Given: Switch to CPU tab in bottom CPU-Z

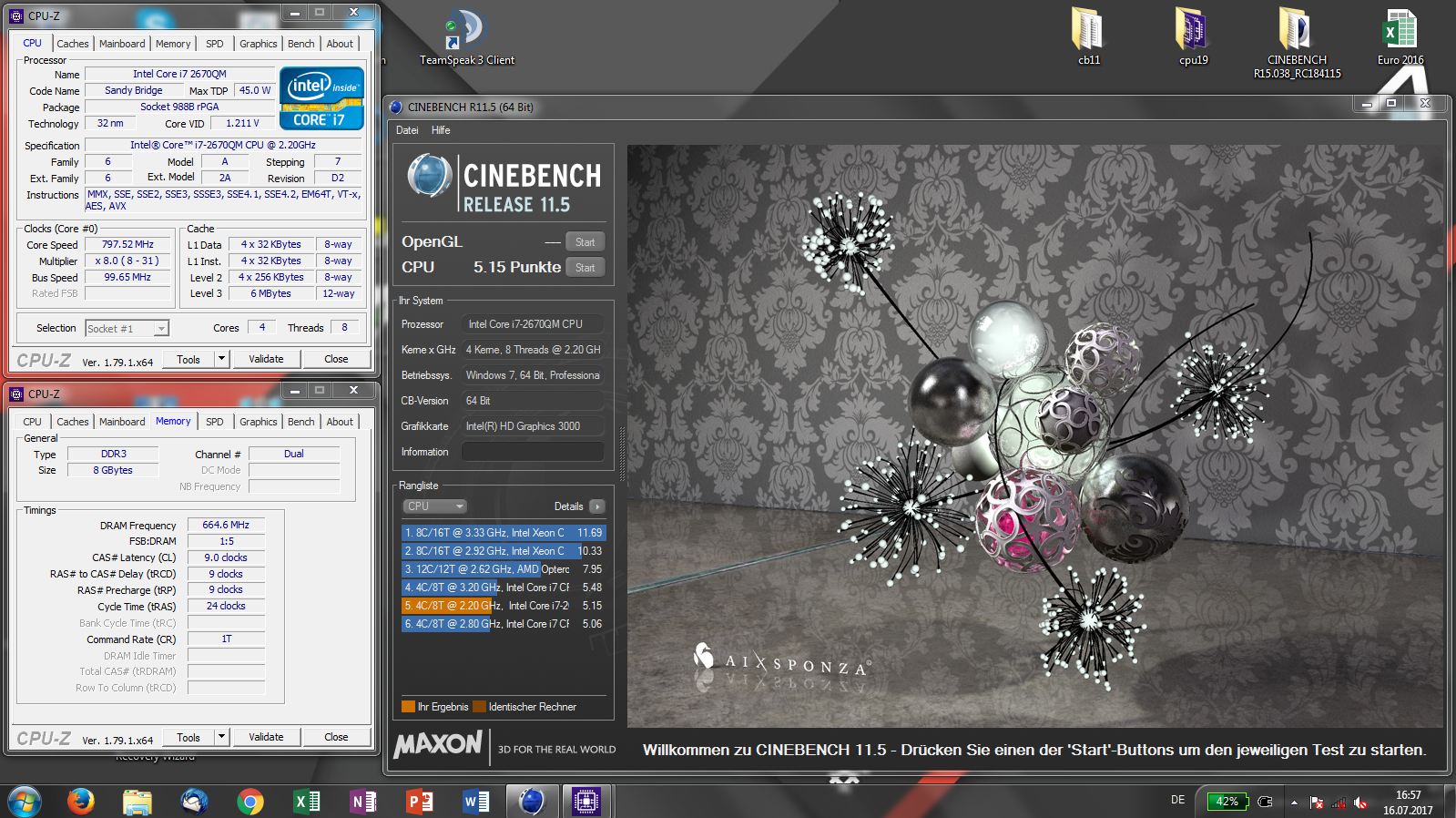Looking at the screenshot, I should pyautogui.click(x=32, y=422).
